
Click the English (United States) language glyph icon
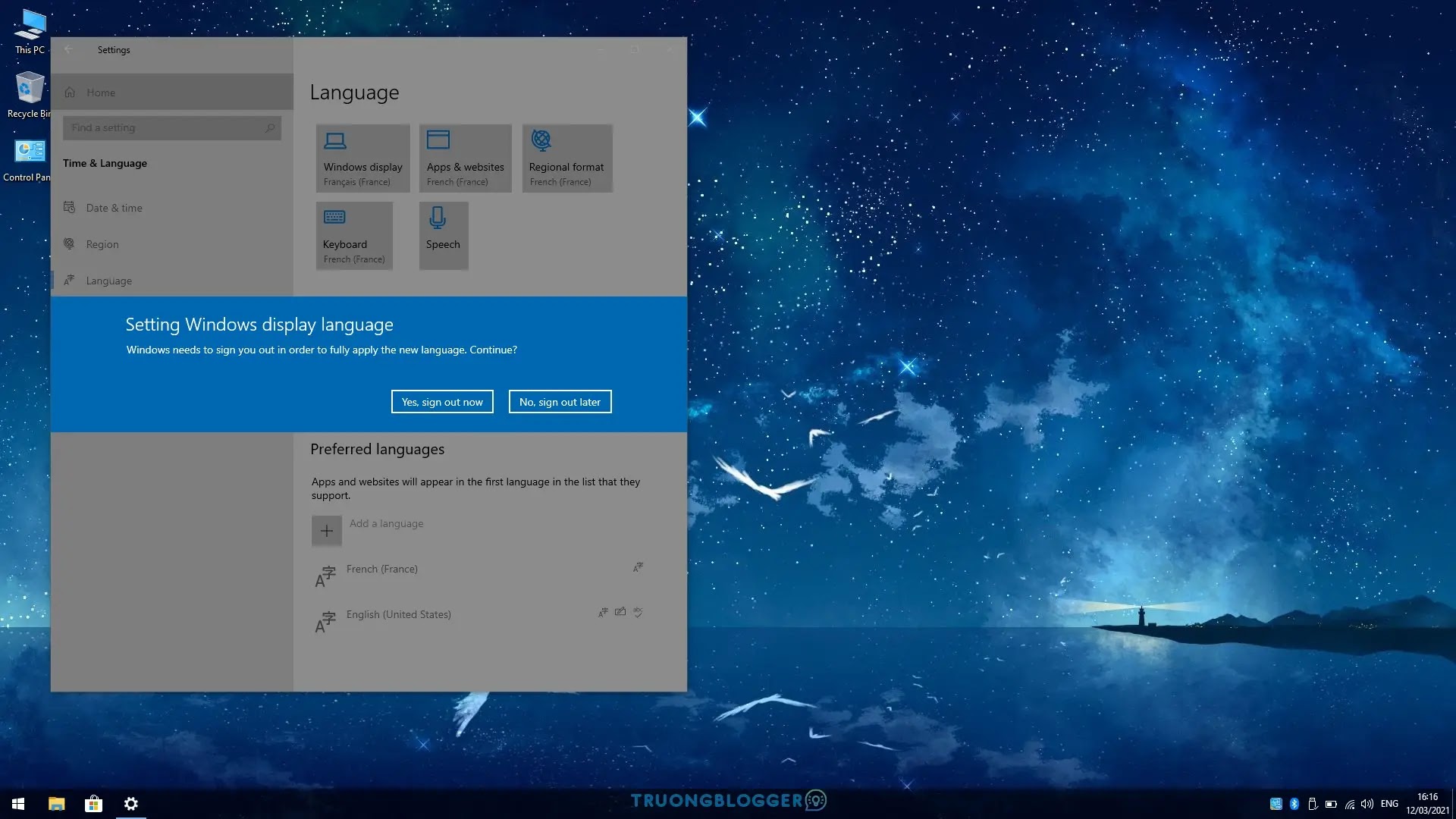[x=325, y=623]
